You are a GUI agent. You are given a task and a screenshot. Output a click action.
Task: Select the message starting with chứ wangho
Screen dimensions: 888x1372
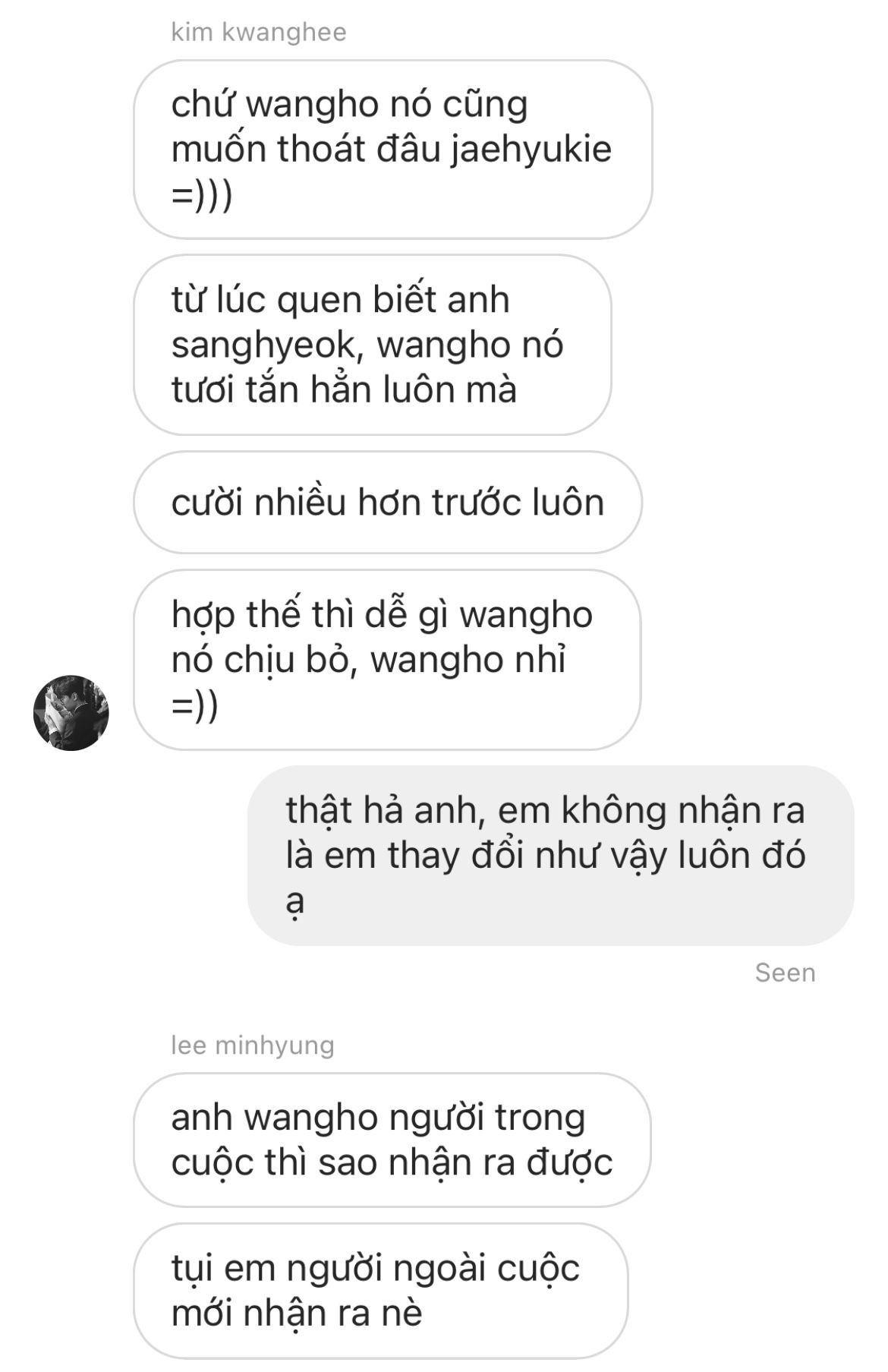coord(393,150)
